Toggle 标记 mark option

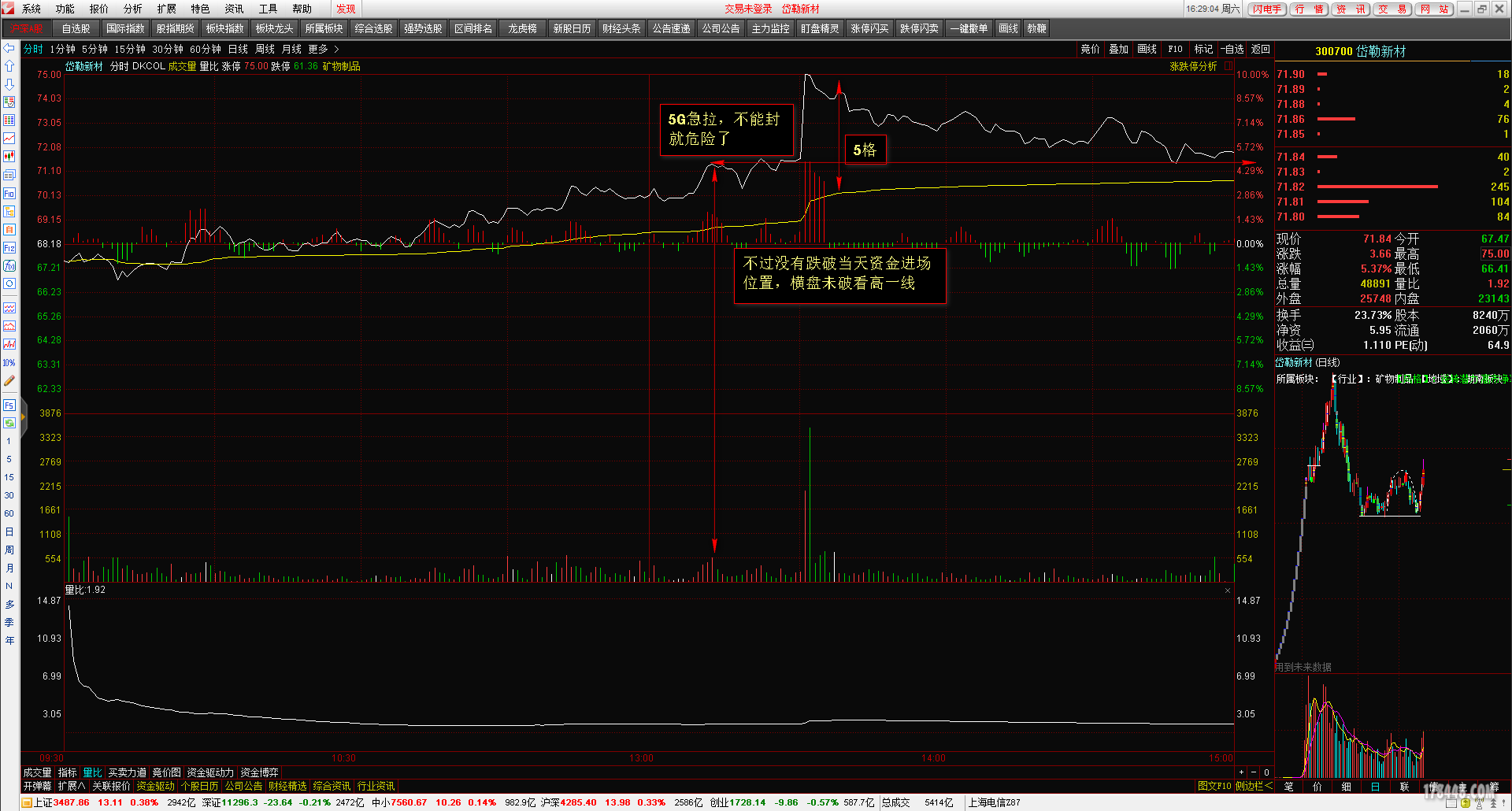coord(1203,49)
